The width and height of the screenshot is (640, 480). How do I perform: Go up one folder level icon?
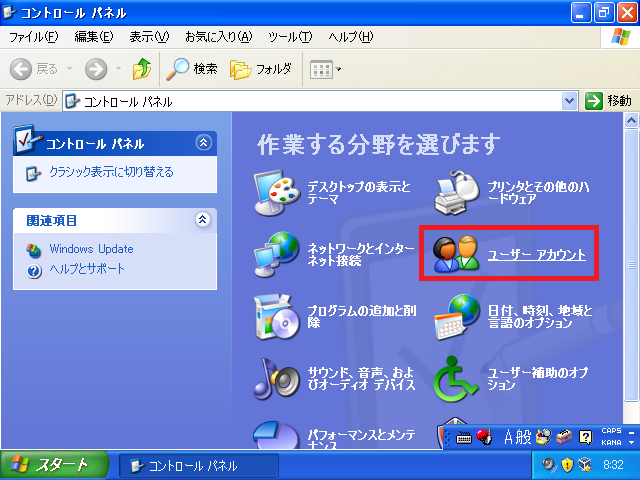(142, 69)
